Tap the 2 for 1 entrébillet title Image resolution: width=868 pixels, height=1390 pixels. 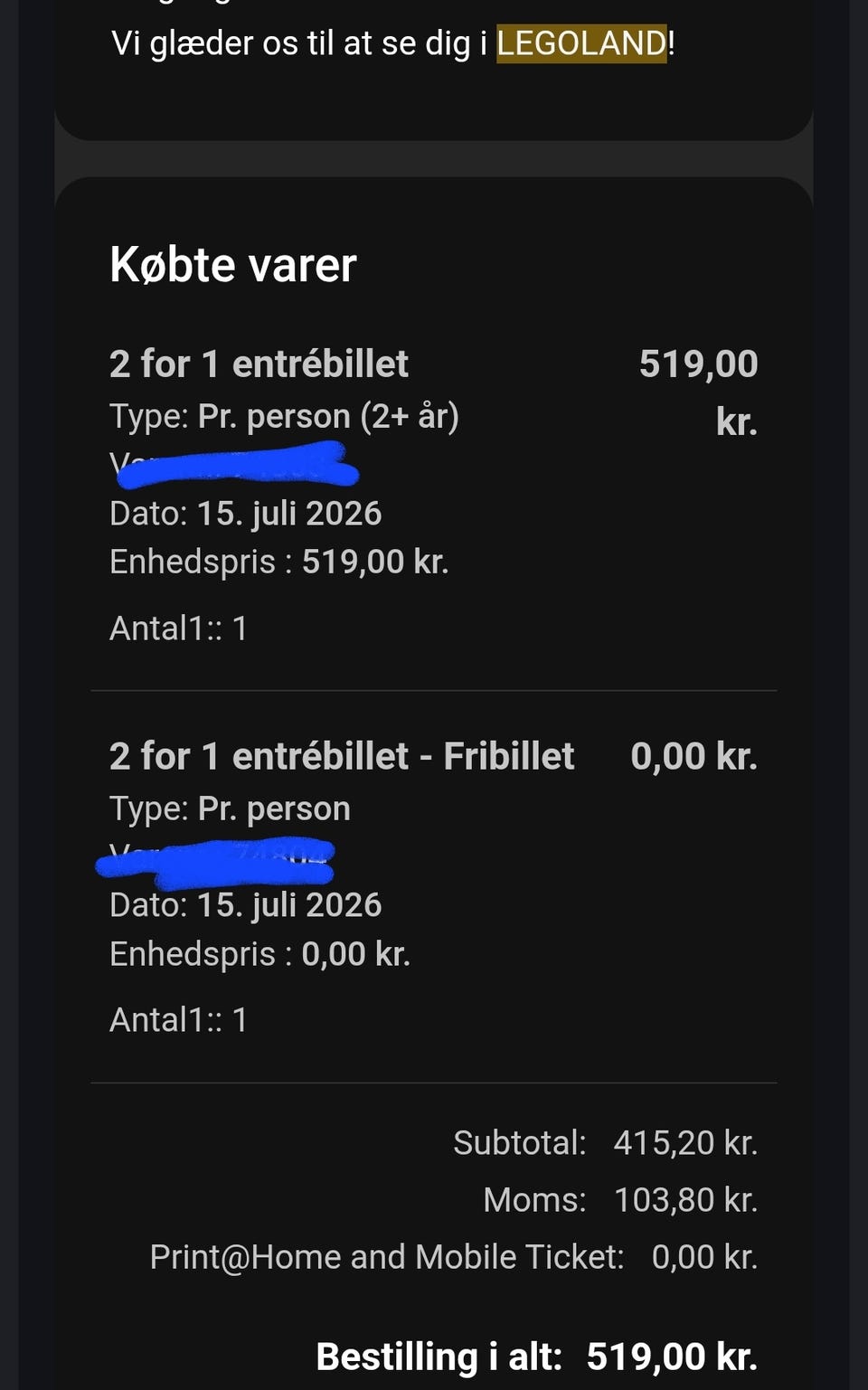click(259, 364)
